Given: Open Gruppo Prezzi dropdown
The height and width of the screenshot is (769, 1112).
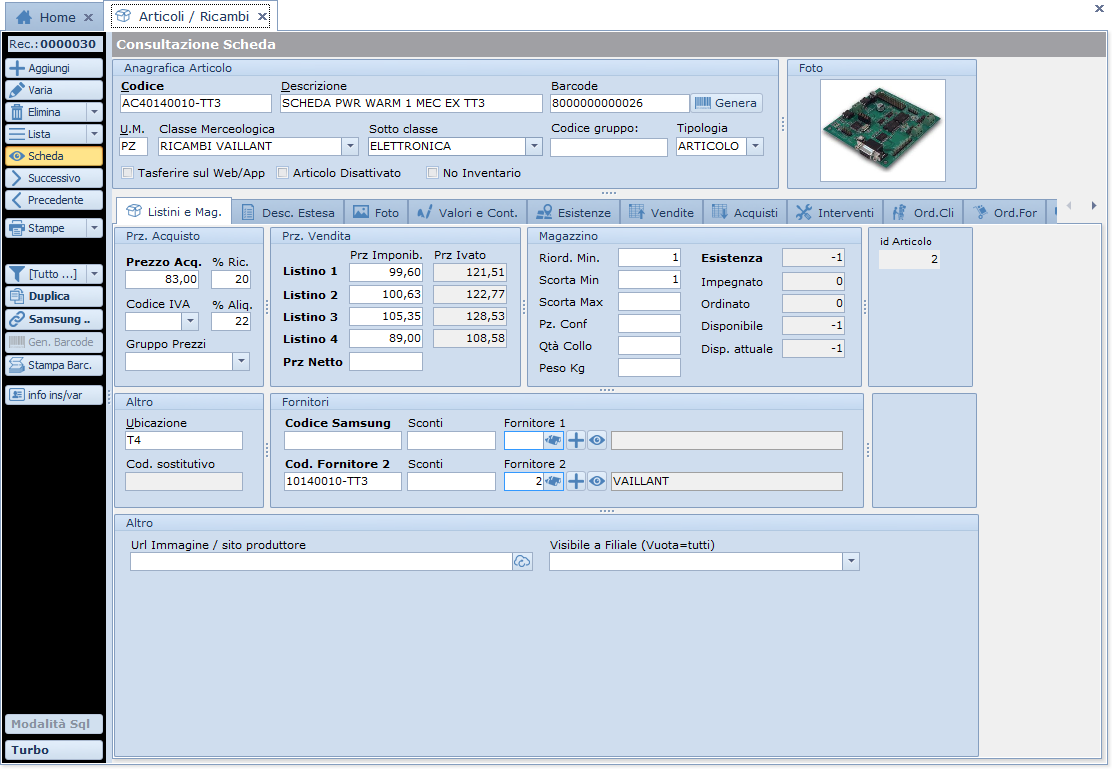Looking at the screenshot, I should click(x=241, y=362).
